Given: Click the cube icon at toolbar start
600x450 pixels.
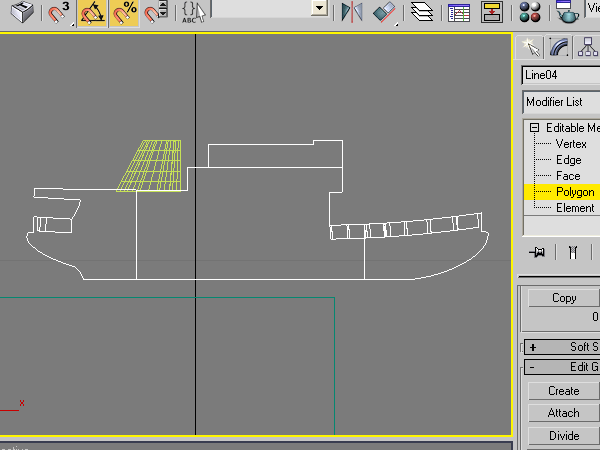Looking at the screenshot, I should pos(21,12).
